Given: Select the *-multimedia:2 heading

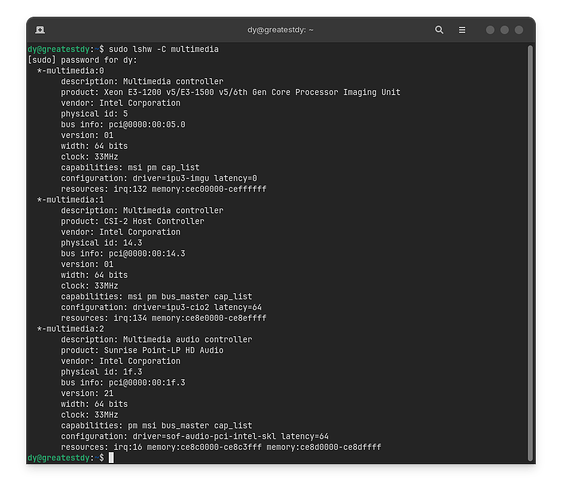Looking at the screenshot, I should [70, 329].
